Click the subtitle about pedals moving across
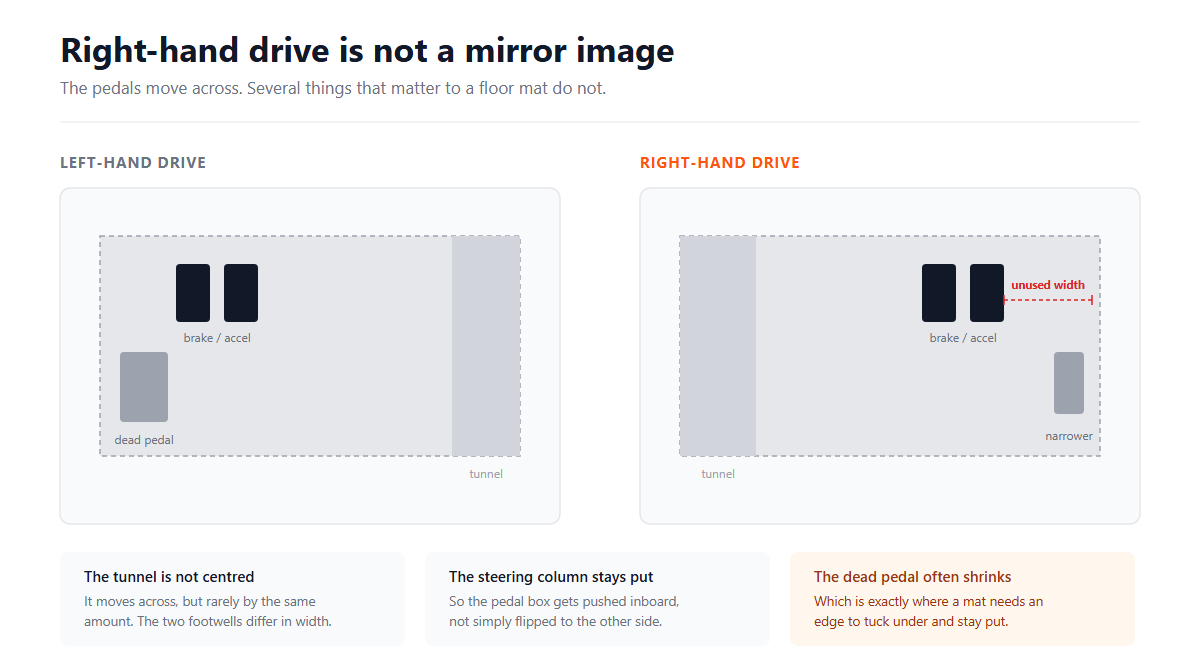The image size is (1200, 660). (333, 88)
